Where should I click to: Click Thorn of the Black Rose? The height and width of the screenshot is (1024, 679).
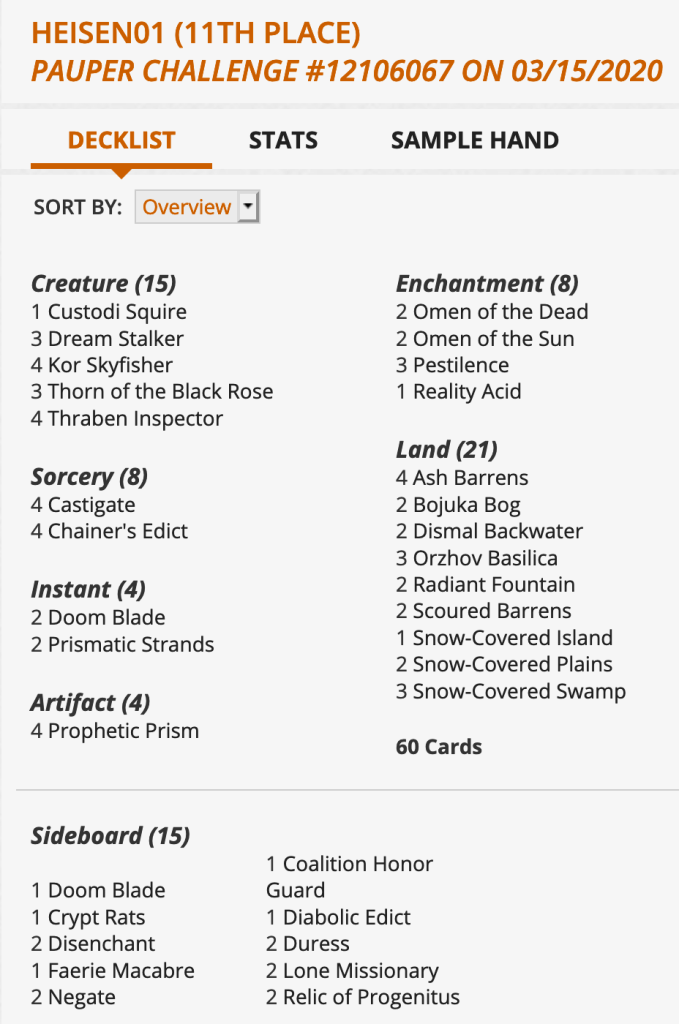(160, 391)
